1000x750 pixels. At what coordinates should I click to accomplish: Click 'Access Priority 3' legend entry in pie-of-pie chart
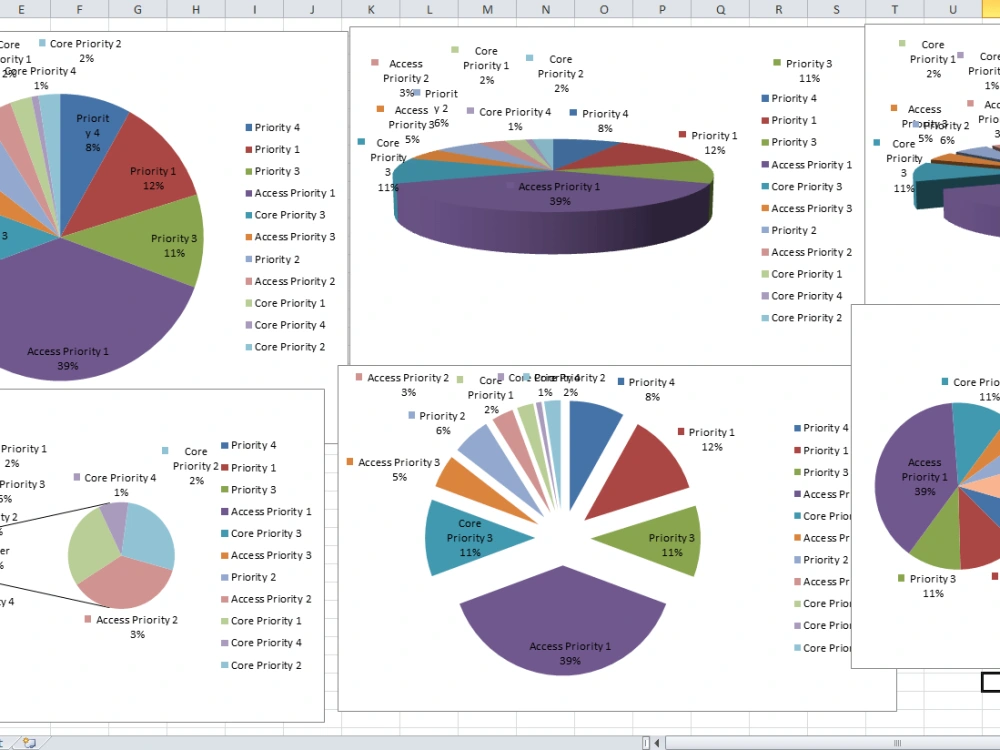267,555
